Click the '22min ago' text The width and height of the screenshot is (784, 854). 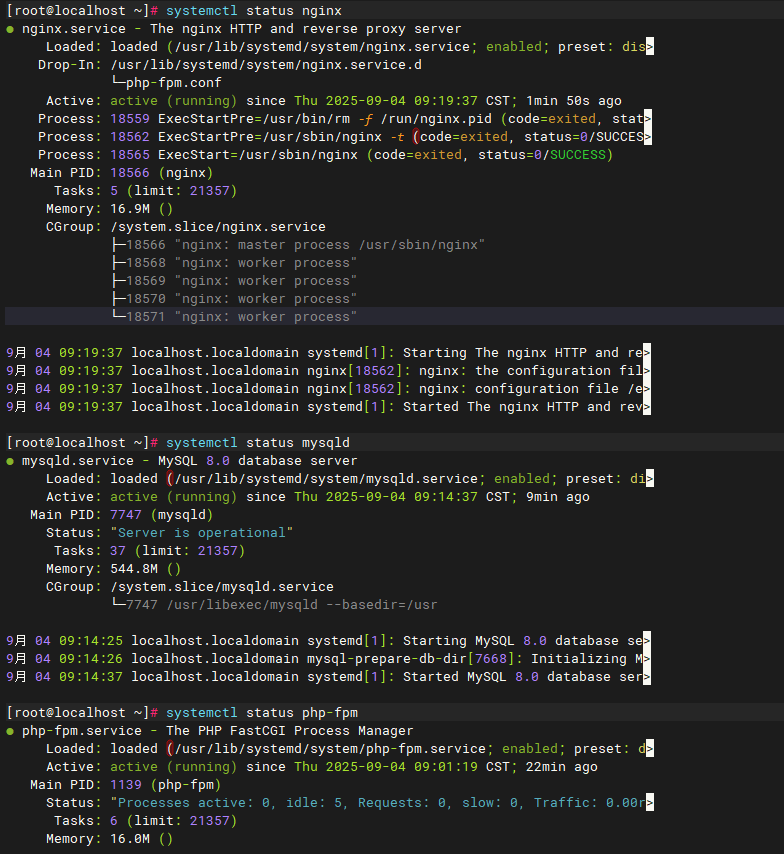point(562,767)
